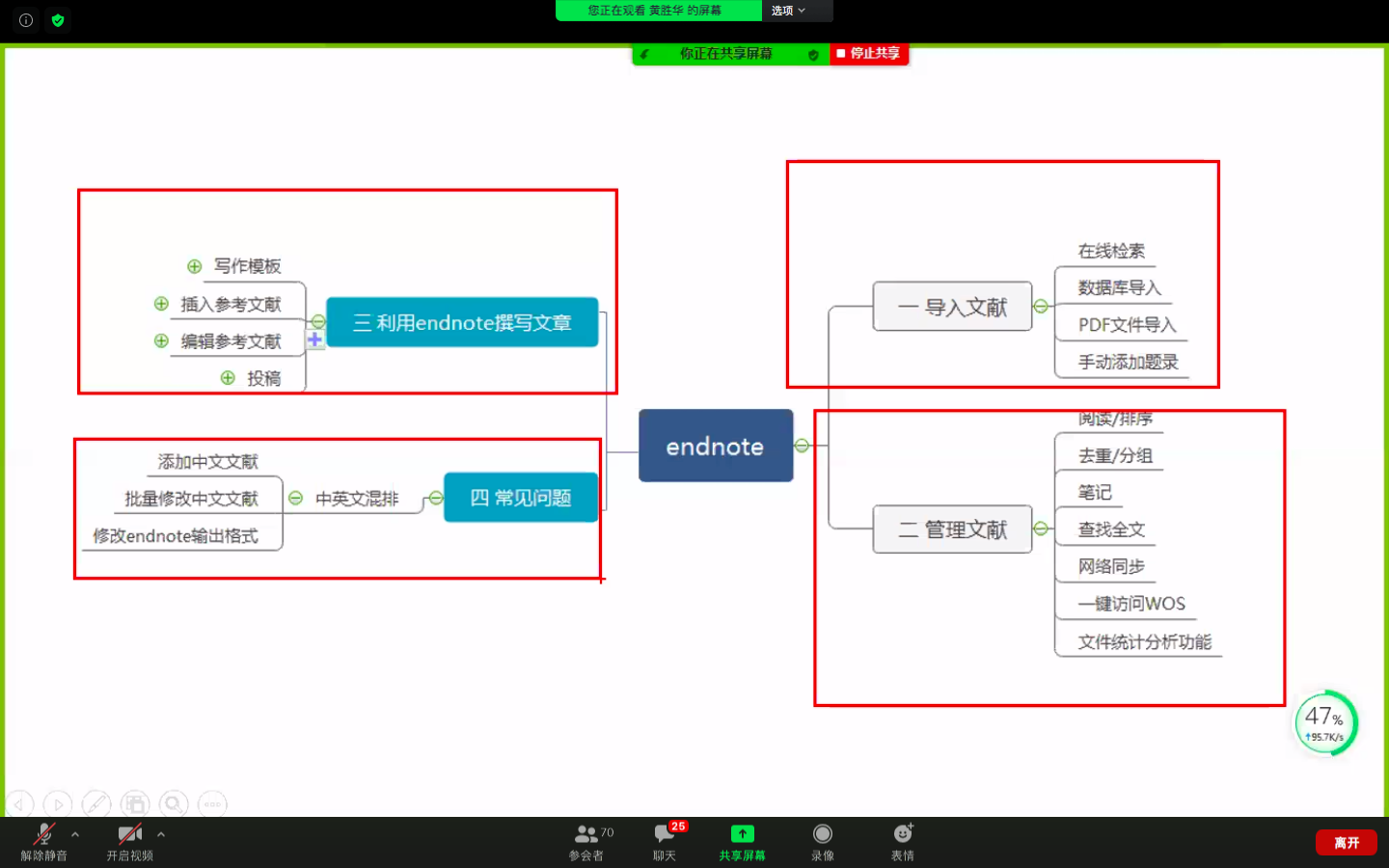Viewport: 1389px width, 868px height.
Task: Select the 四 常见问题 node
Action: pos(521,498)
